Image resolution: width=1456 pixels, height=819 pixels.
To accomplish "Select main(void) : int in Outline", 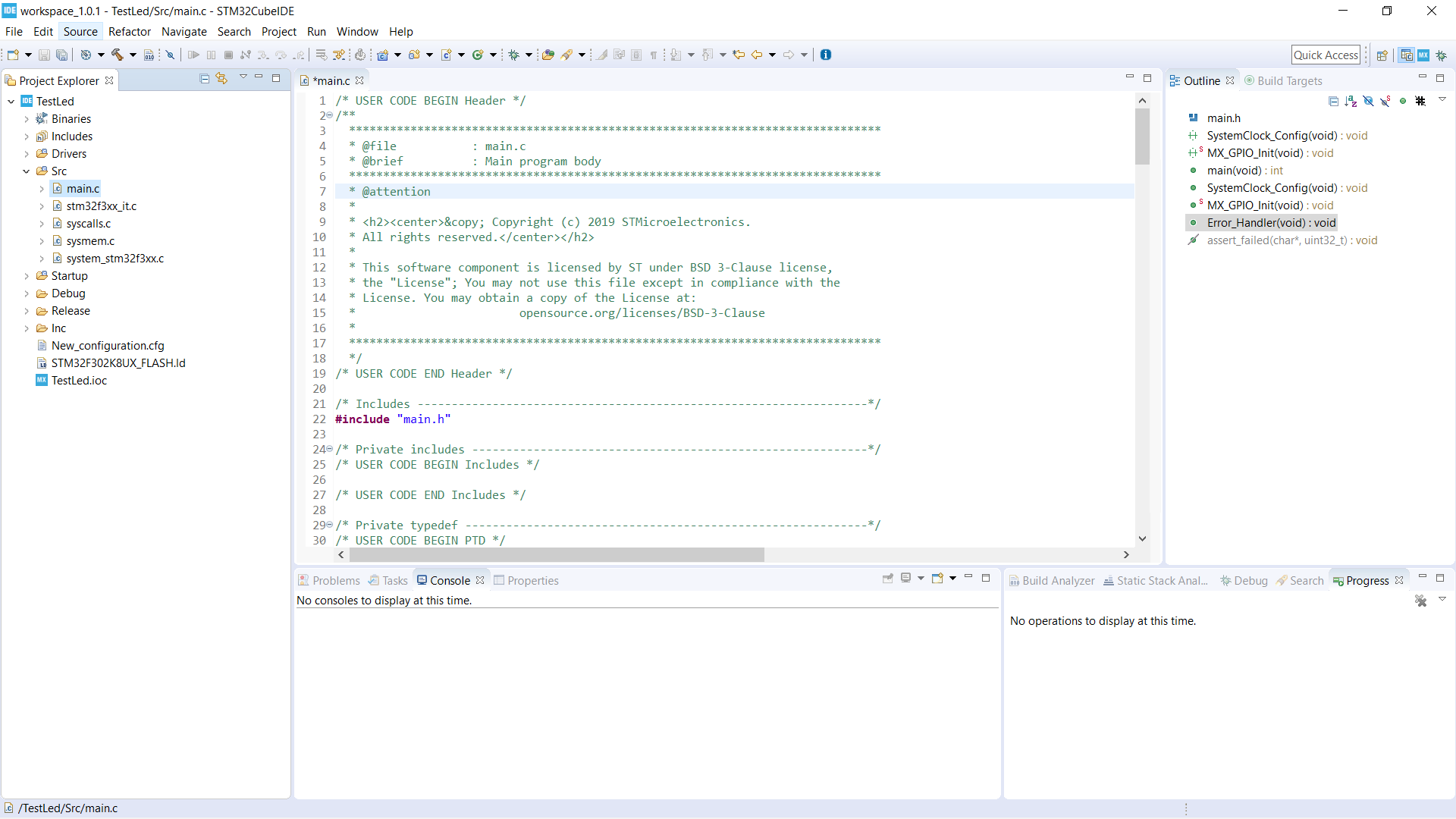I will click(x=1244, y=171).
